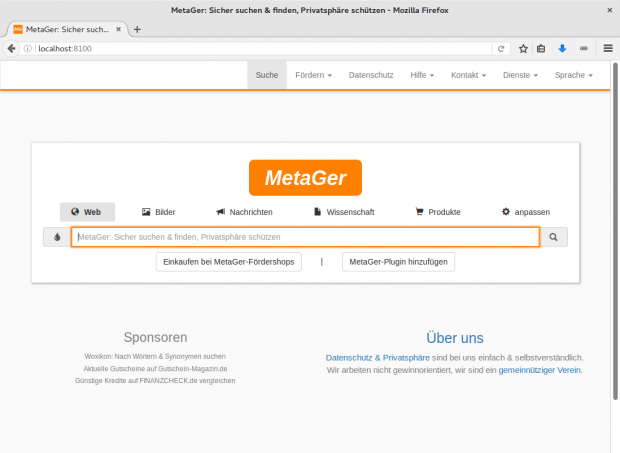Image resolution: width=620 pixels, height=453 pixels.
Task: Click the water drop color icon beside search
Action: tap(57, 237)
